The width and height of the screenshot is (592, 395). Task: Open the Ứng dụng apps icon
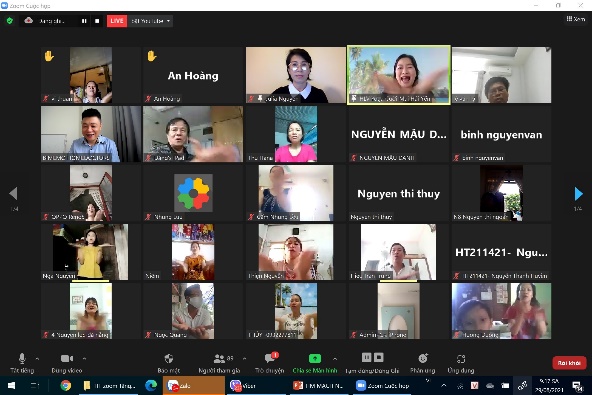pos(461,358)
